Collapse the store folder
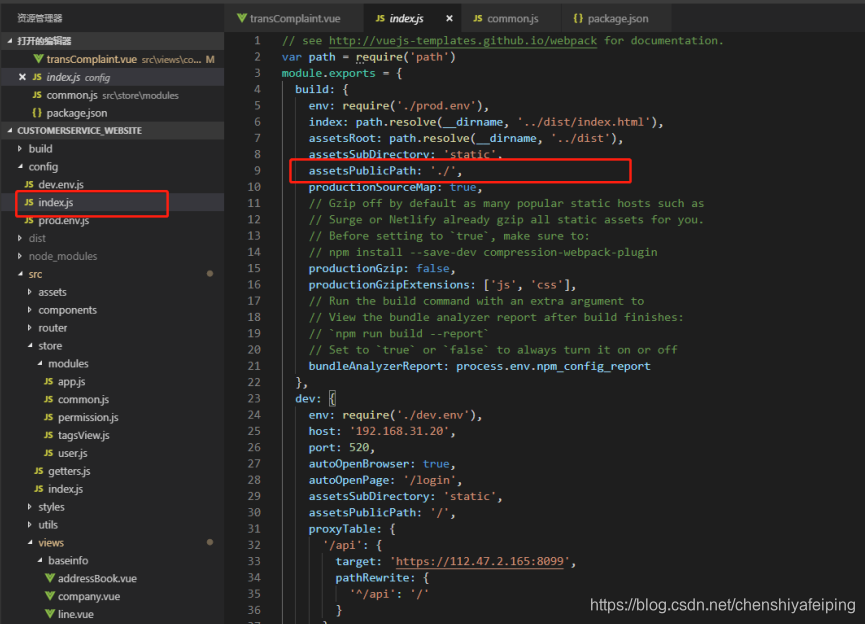 pos(30,345)
